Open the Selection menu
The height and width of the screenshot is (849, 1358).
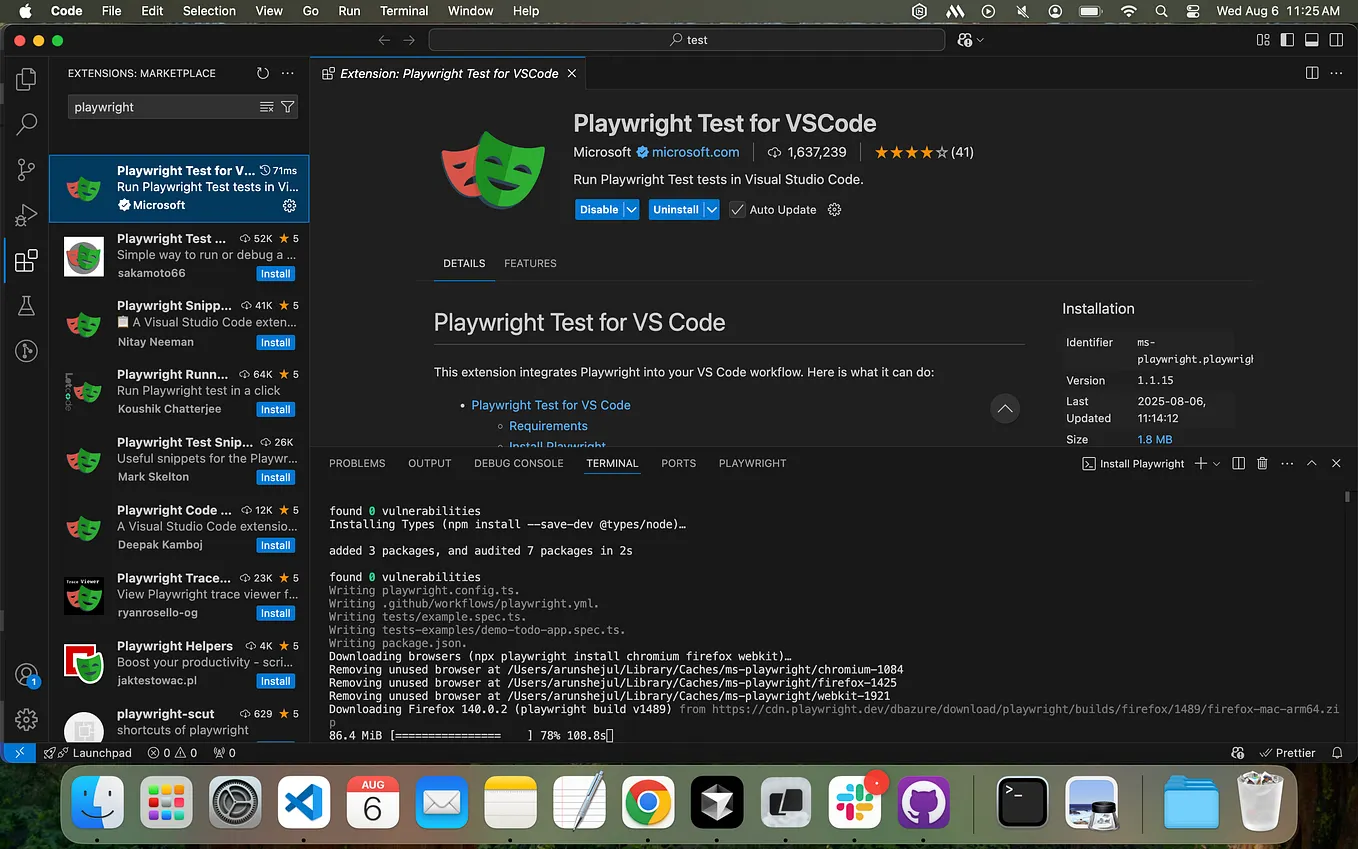coord(209,11)
